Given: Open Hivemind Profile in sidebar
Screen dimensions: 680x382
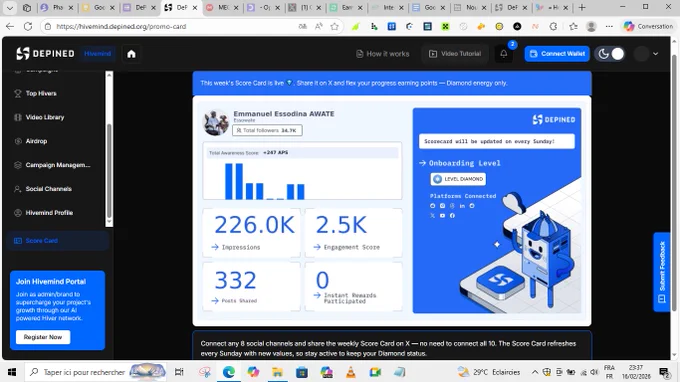Looking at the screenshot, I should click(49, 212).
